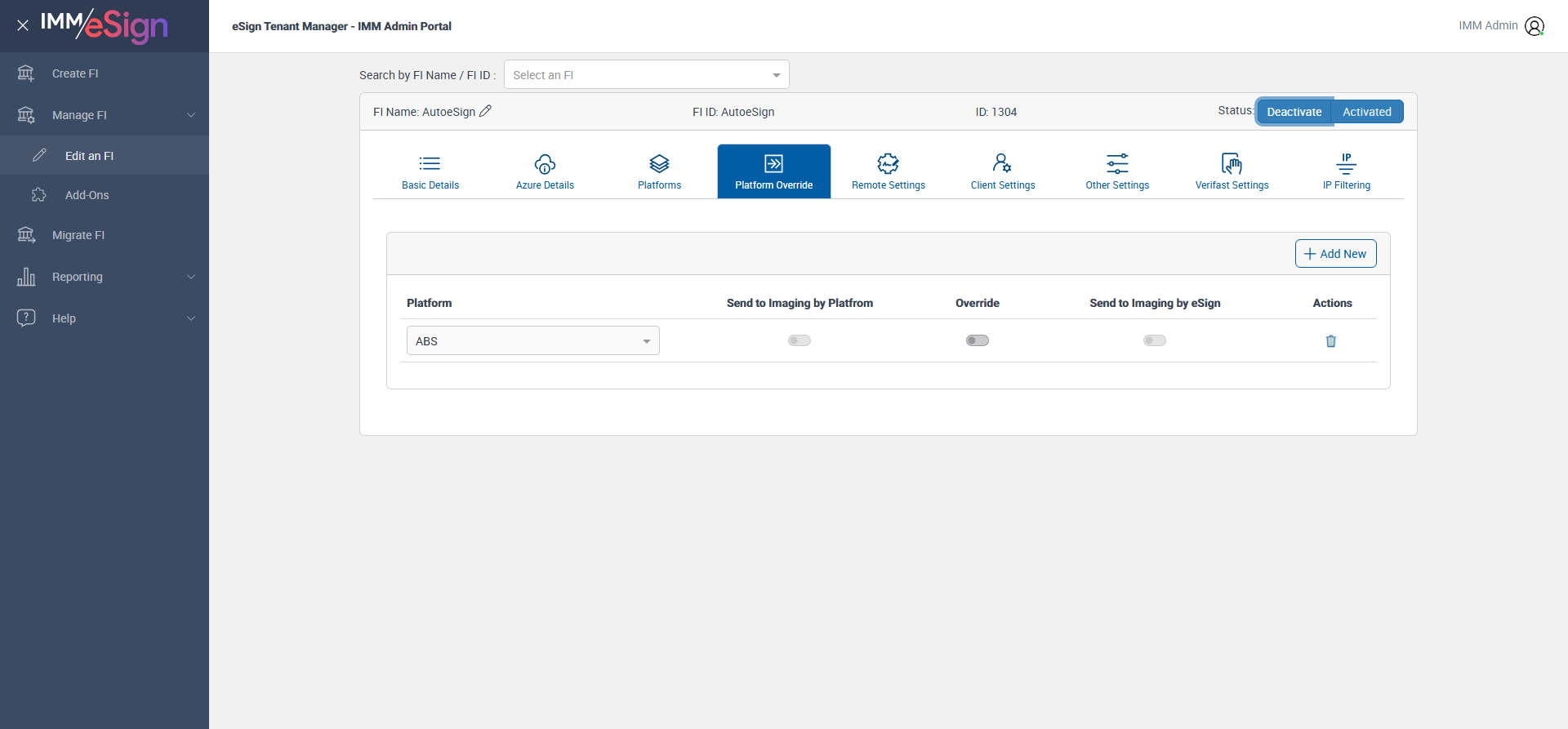1568x729 pixels.
Task: Toggle Send to Imaging by eSign switch
Action: coord(1155,340)
